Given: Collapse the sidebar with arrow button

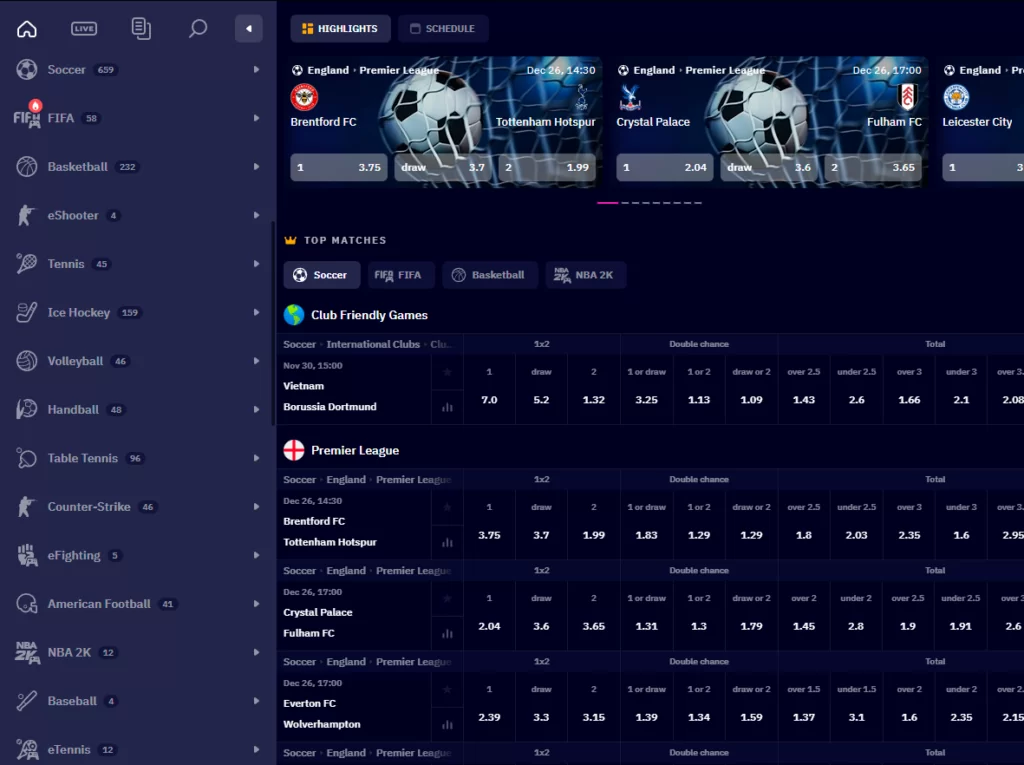Looking at the screenshot, I should [x=249, y=29].
